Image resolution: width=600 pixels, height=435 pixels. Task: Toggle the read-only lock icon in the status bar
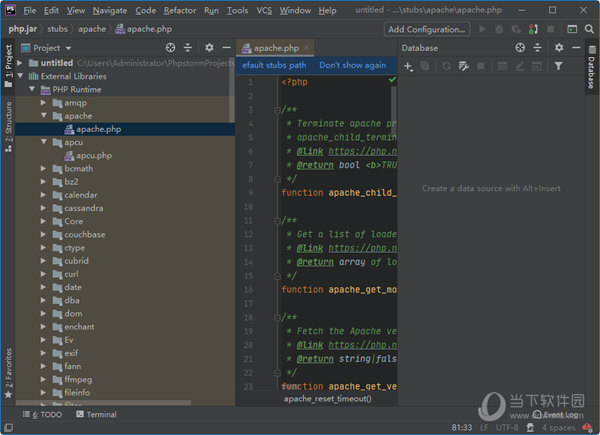point(530,427)
